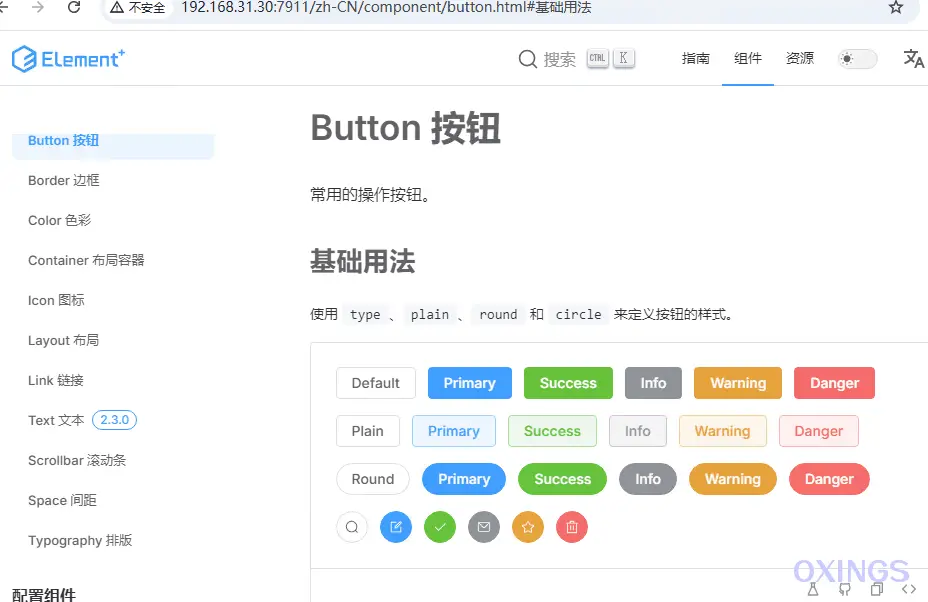928x602 pixels.
Task: Open Color 色彩 in sidebar
Action: (x=60, y=220)
